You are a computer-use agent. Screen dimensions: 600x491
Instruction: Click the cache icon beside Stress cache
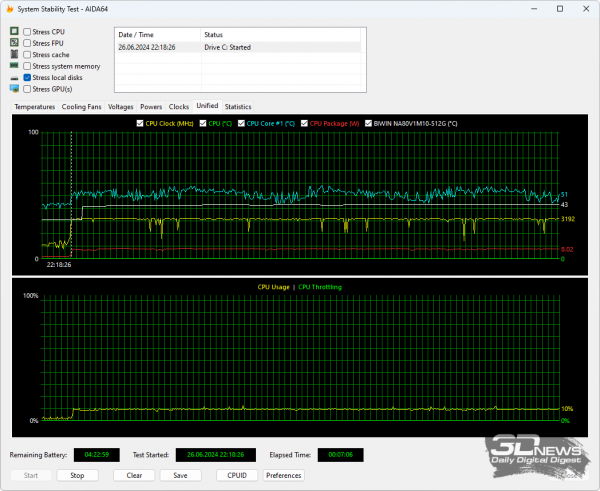click(x=14, y=54)
